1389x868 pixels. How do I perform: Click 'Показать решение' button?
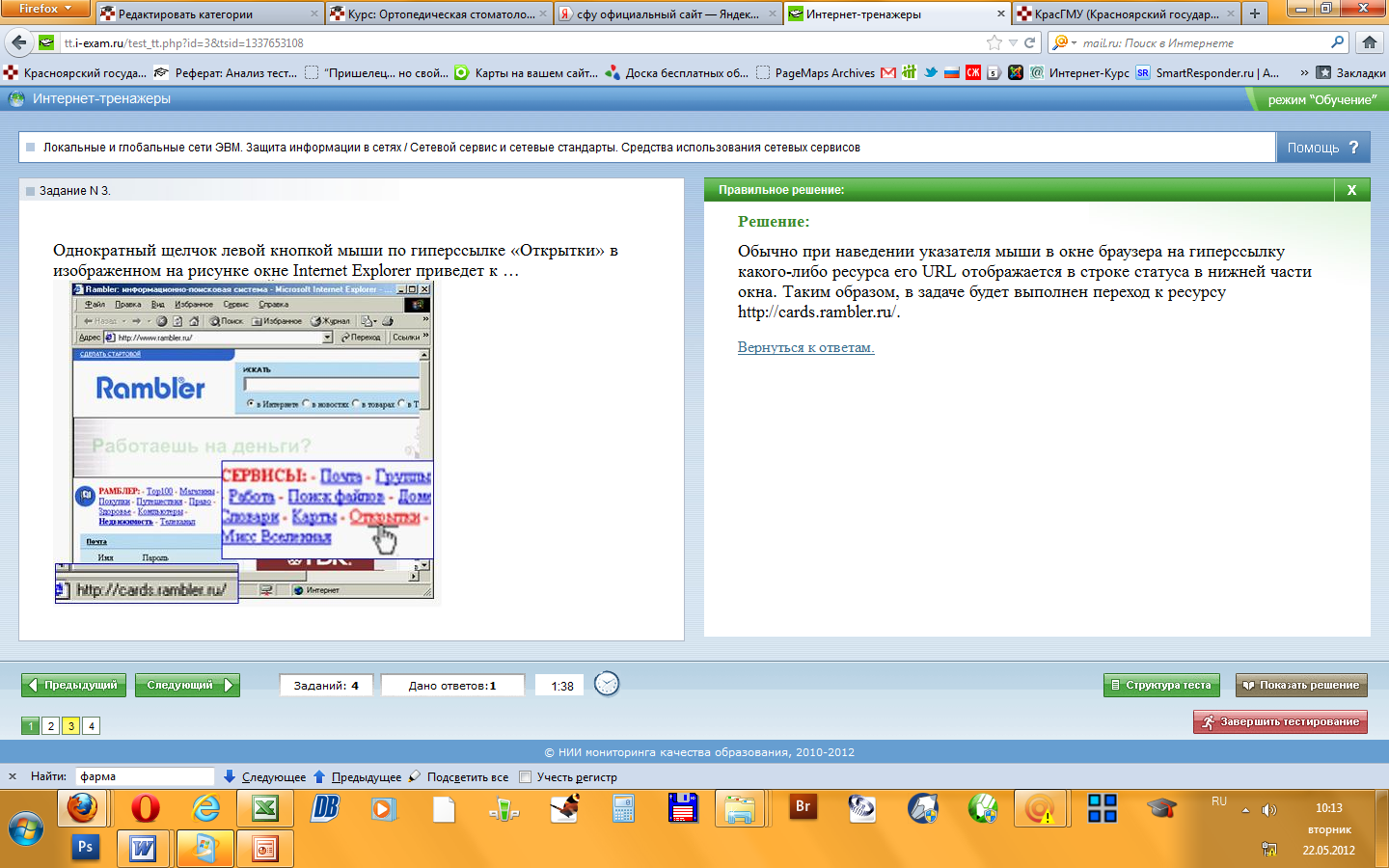pyautogui.click(x=1301, y=685)
